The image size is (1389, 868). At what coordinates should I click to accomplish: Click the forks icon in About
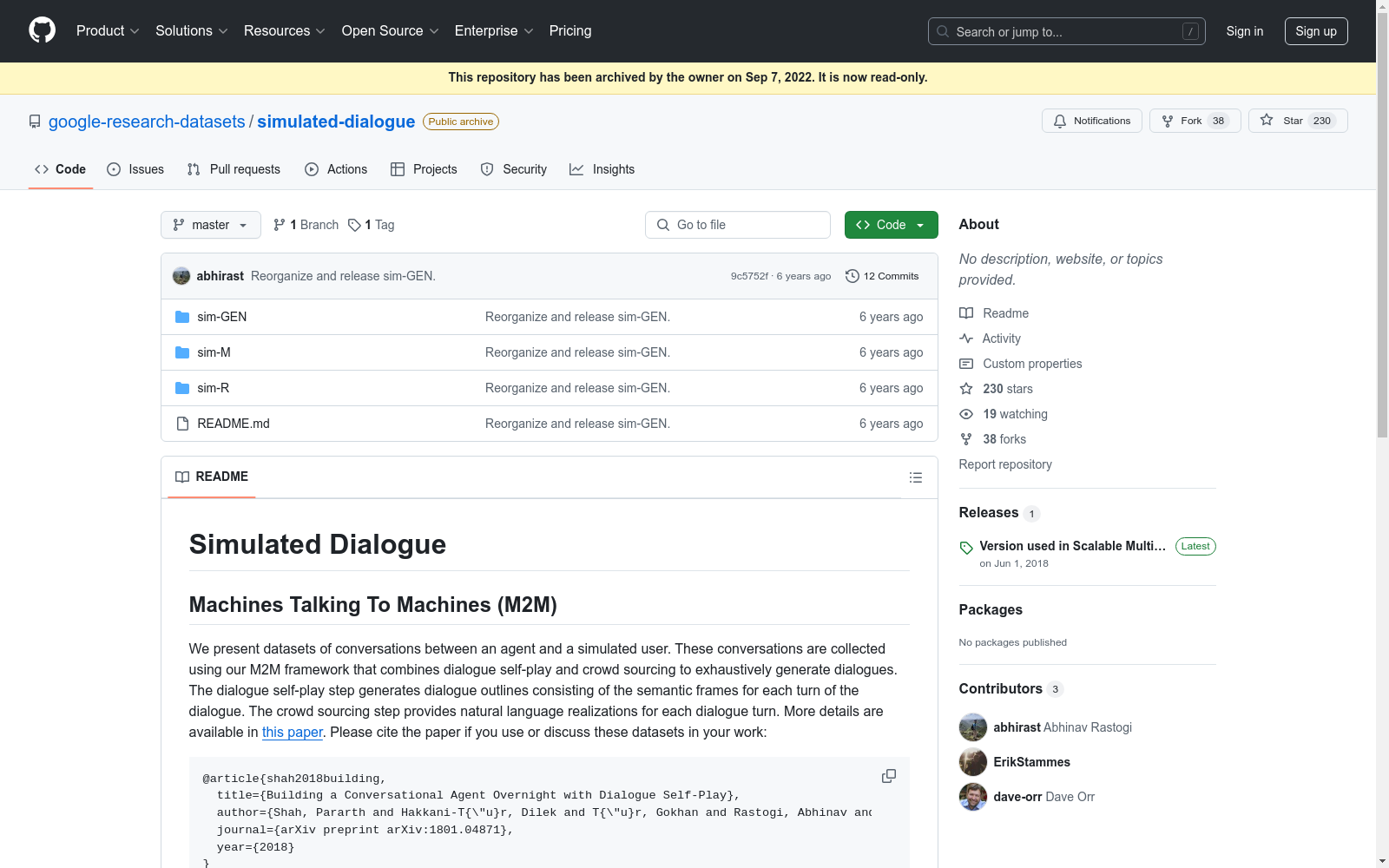pos(966,439)
